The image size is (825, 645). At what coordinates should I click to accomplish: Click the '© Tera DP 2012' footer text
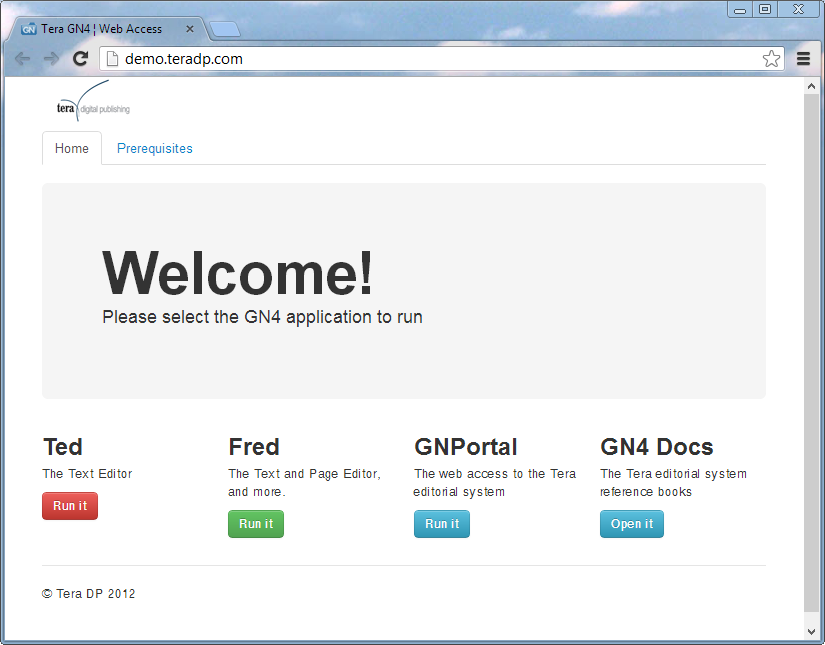tap(88, 594)
